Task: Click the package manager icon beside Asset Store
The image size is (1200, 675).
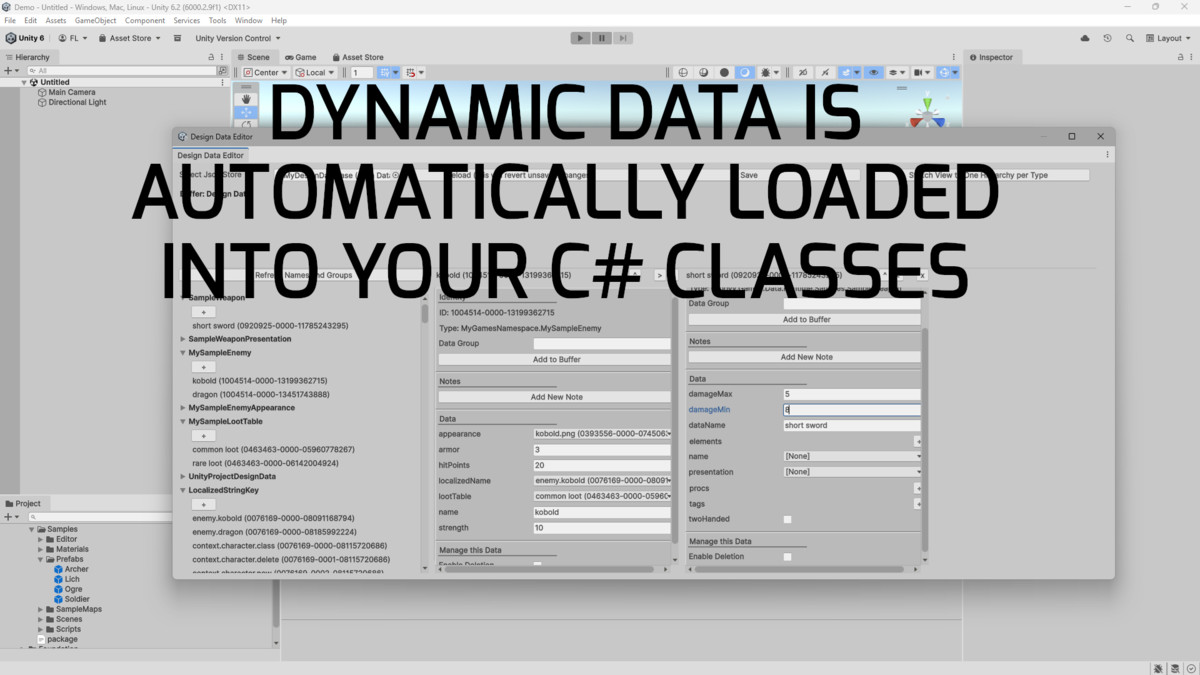Action: 178,38
